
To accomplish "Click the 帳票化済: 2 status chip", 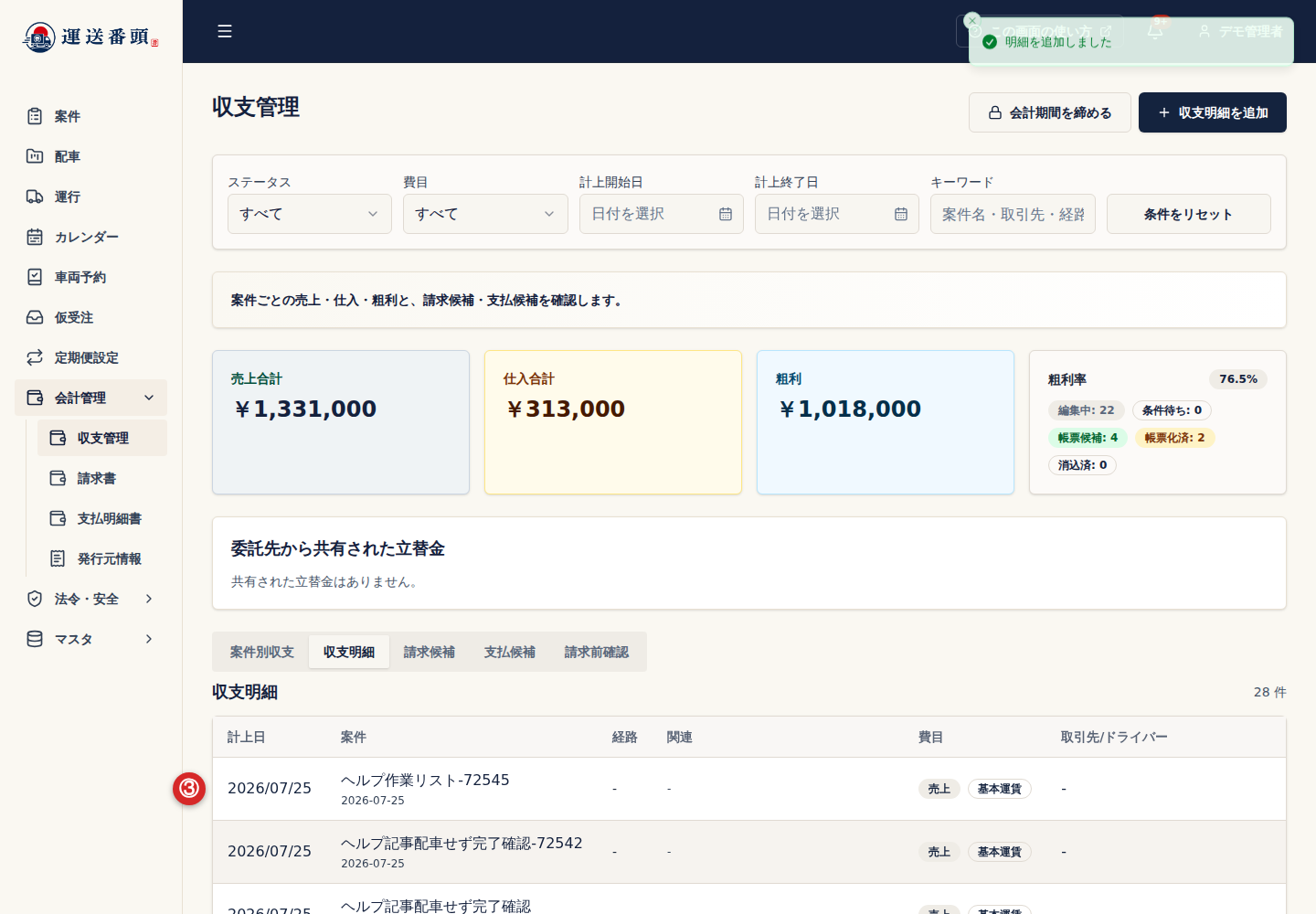I will pos(1174,438).
